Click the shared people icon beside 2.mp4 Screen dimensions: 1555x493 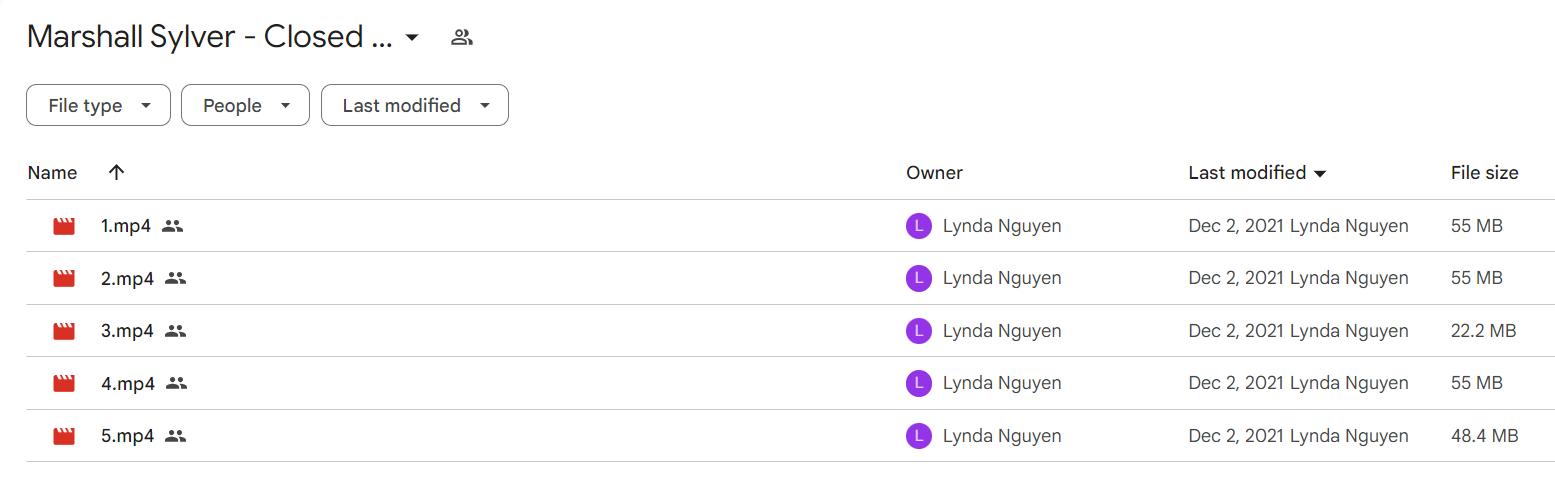[x=176, y=279]
